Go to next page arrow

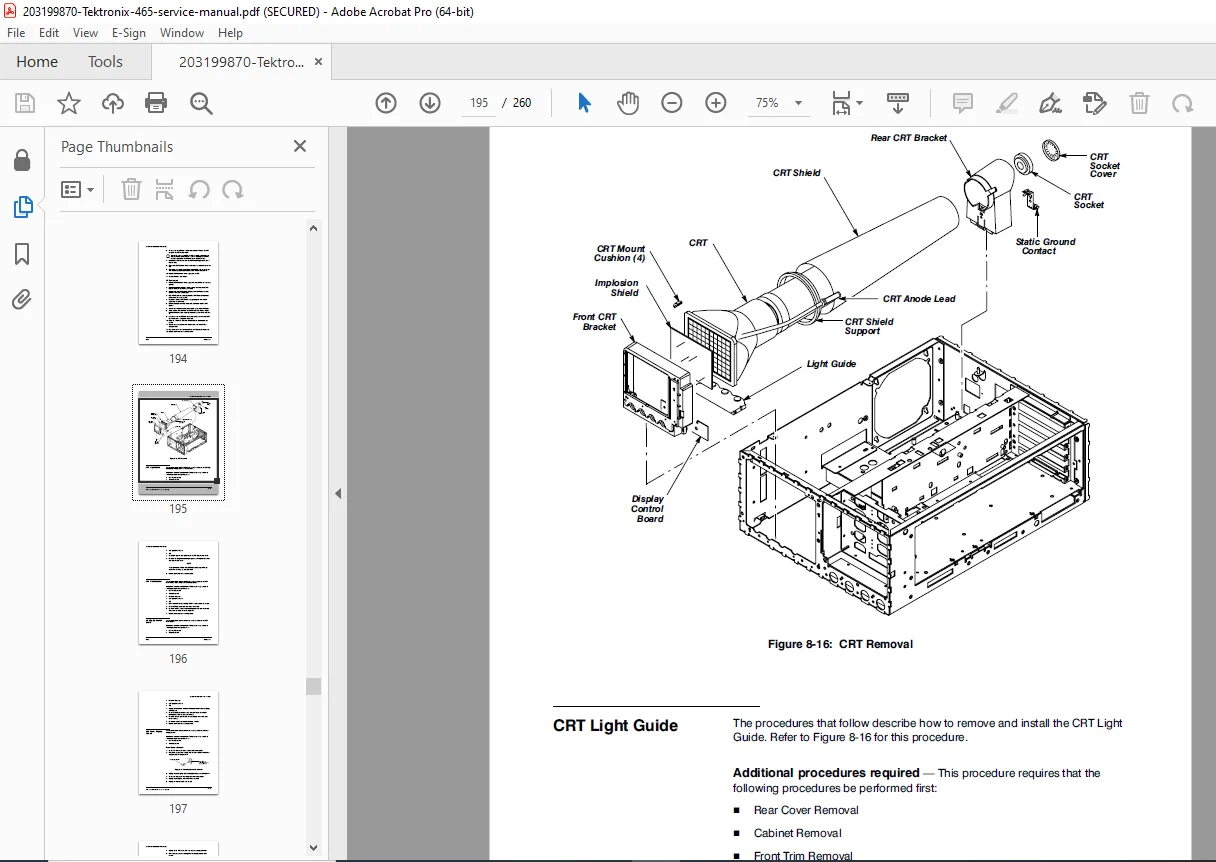click(430, 103)
